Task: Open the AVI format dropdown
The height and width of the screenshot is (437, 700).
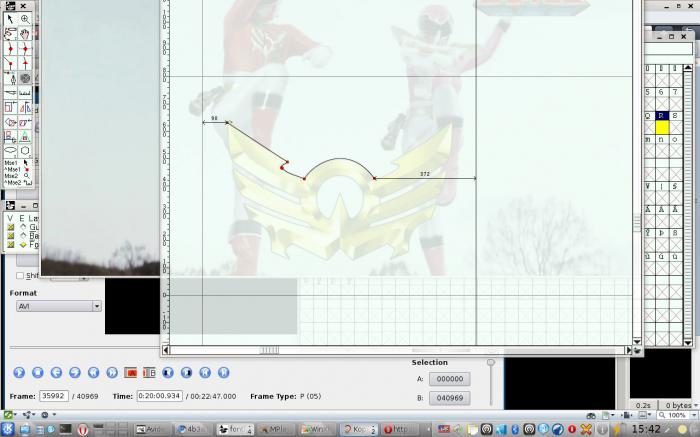Action: click(x=59, y=306)
